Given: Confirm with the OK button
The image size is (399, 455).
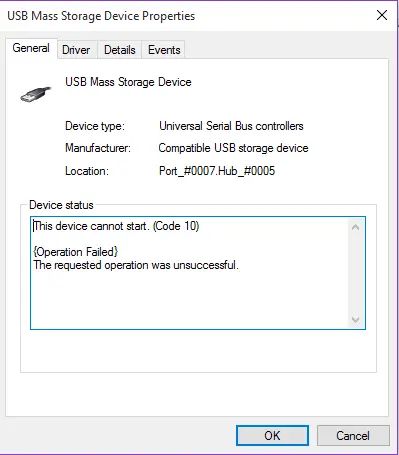Looking at the screenshot, I should click(272, 435).
